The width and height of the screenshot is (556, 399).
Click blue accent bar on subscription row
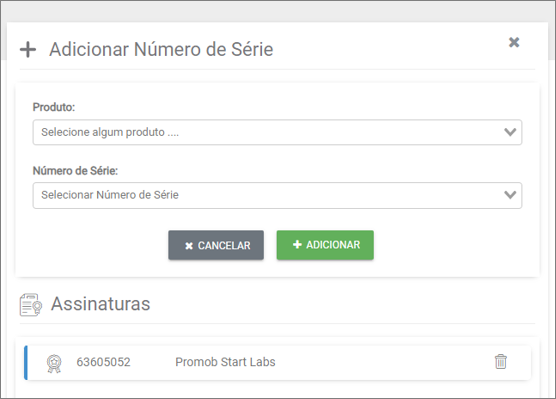click(x=26, y=363)
